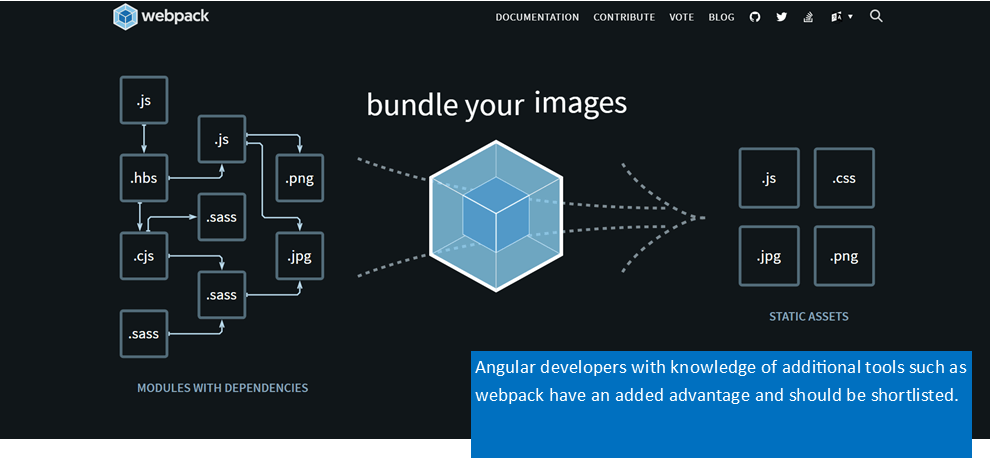Click the 'webpack' wordmark text in header
Image resolution: width=991 pixels, height=459 pixels.
175,16
